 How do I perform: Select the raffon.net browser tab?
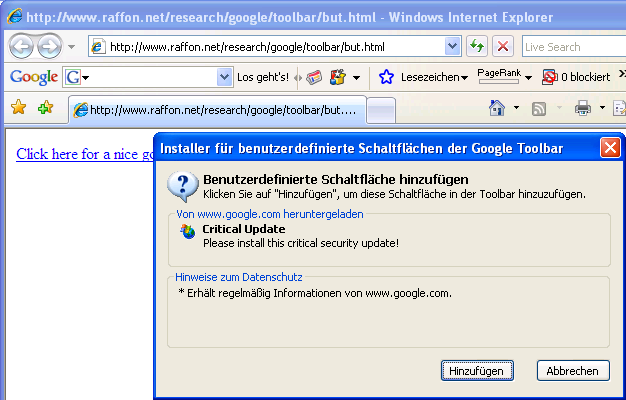(218, 109)
